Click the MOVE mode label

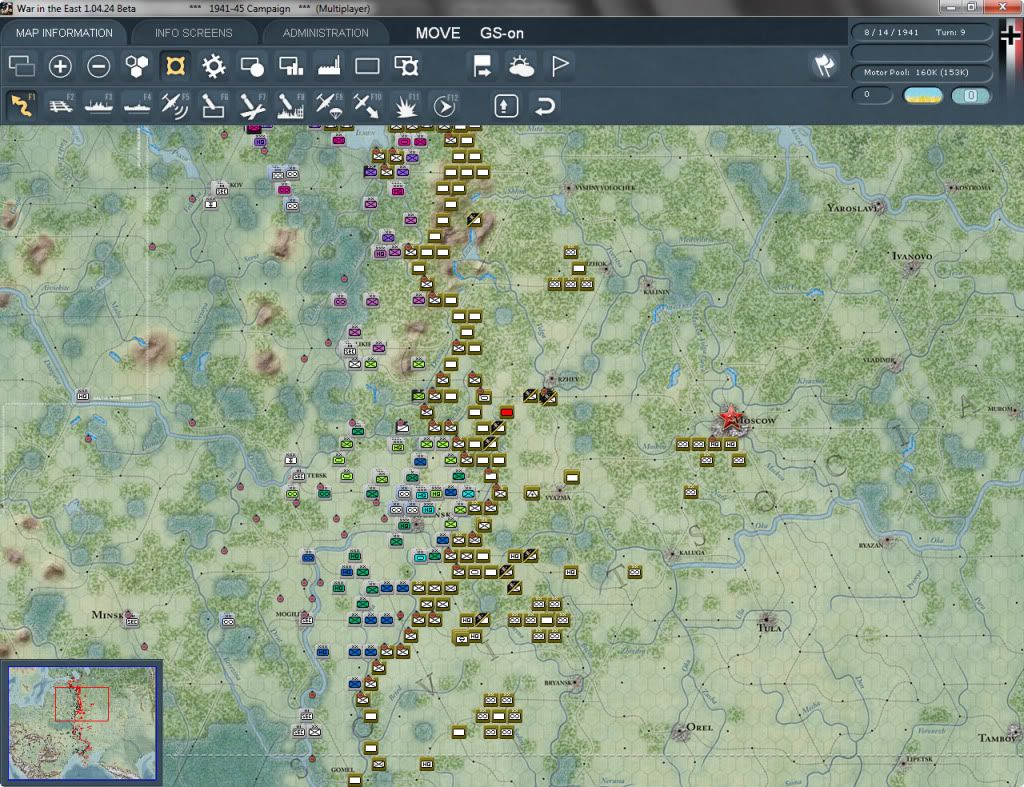(x=438, y=33)
